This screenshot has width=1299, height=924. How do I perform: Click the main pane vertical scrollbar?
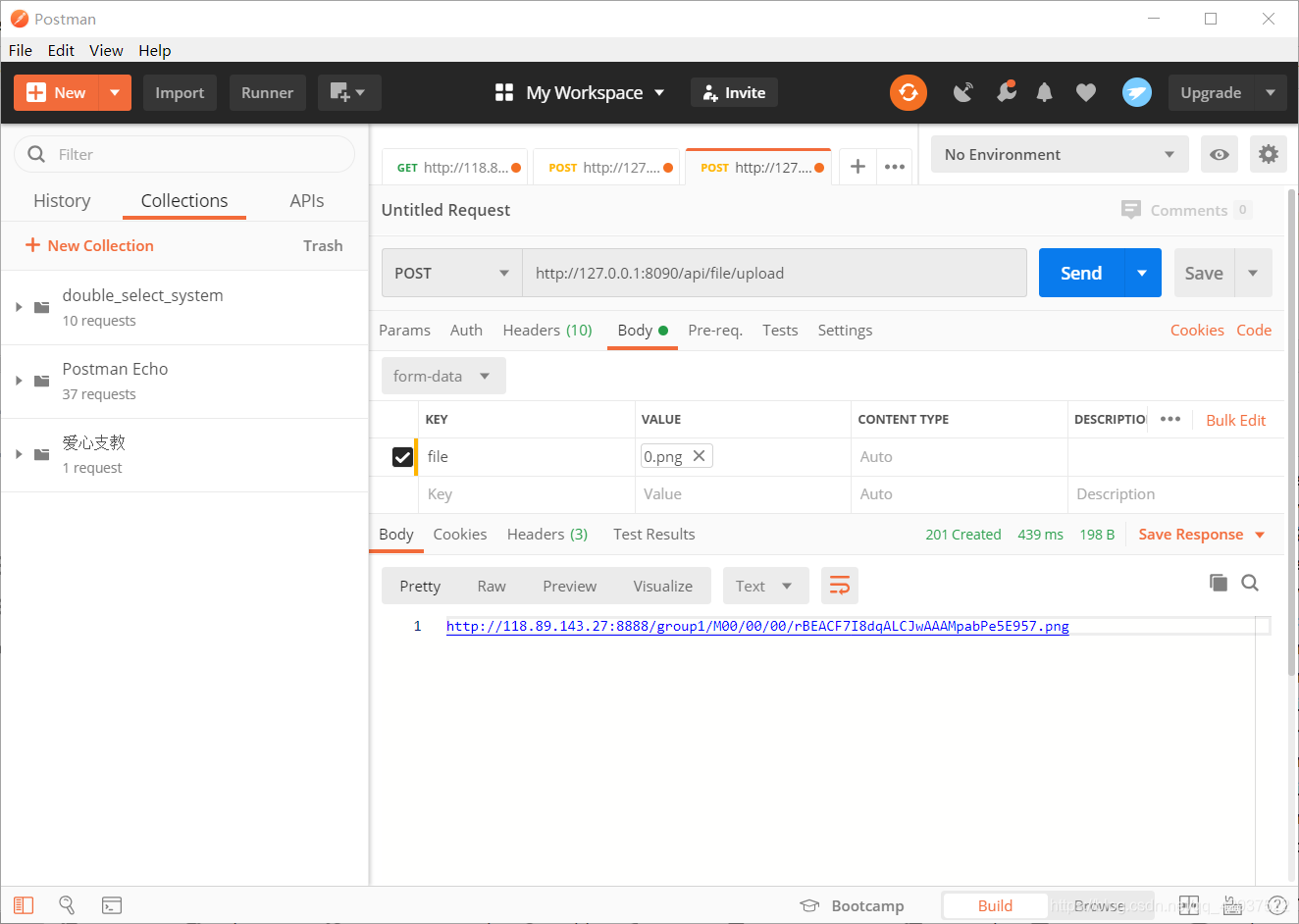pyautogui.click(x=1292, y=432)
